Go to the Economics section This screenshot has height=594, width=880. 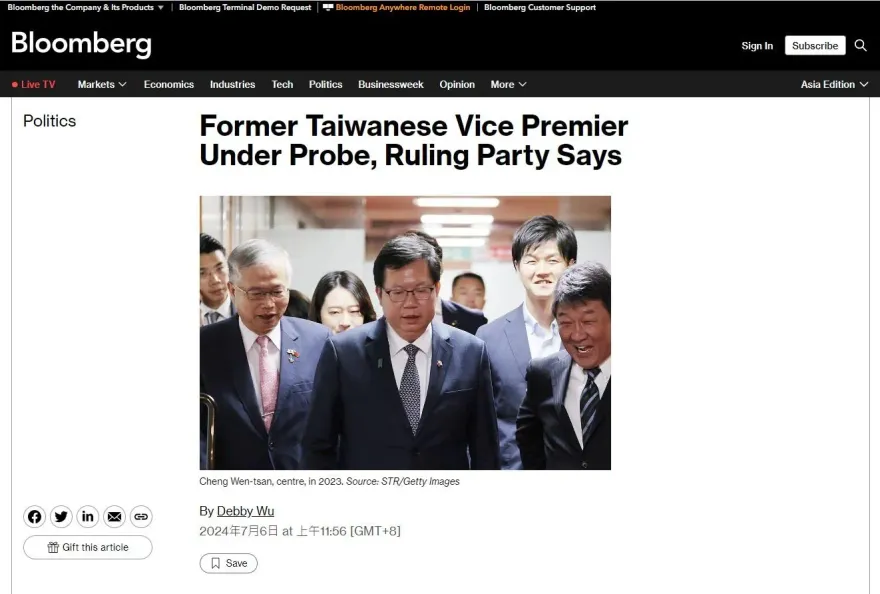tap(169, 84)
